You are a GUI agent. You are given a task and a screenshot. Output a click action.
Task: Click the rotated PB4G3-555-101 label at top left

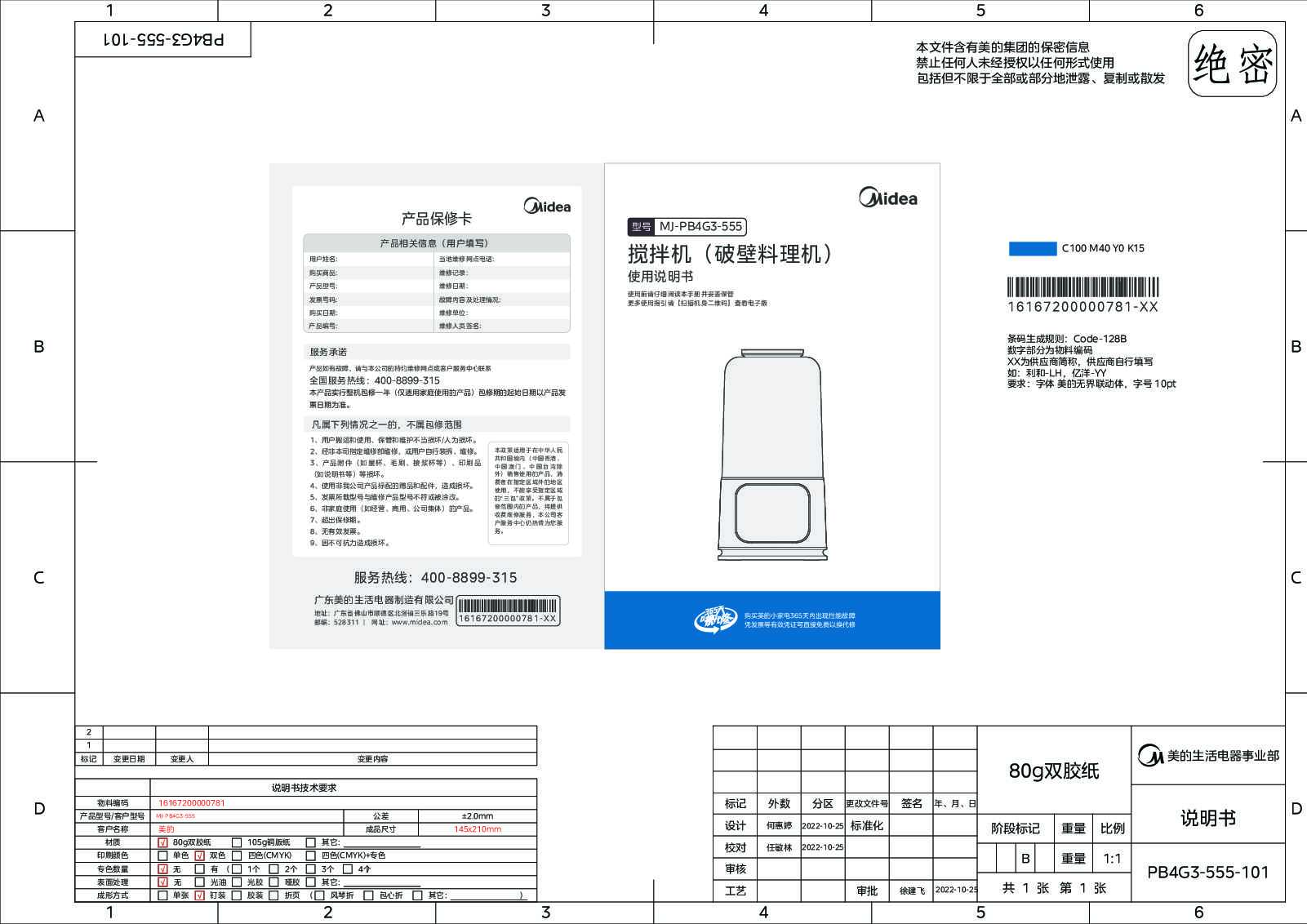[163, 39]
